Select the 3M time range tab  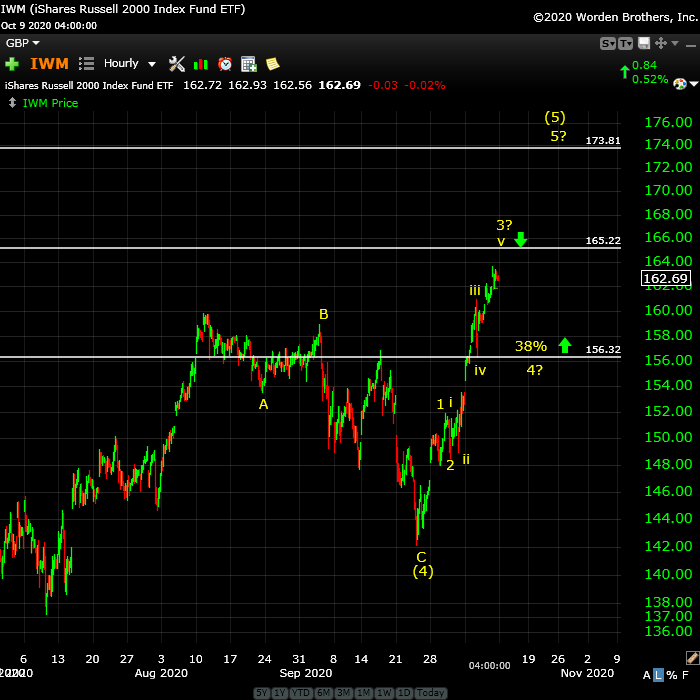[343, 693]
